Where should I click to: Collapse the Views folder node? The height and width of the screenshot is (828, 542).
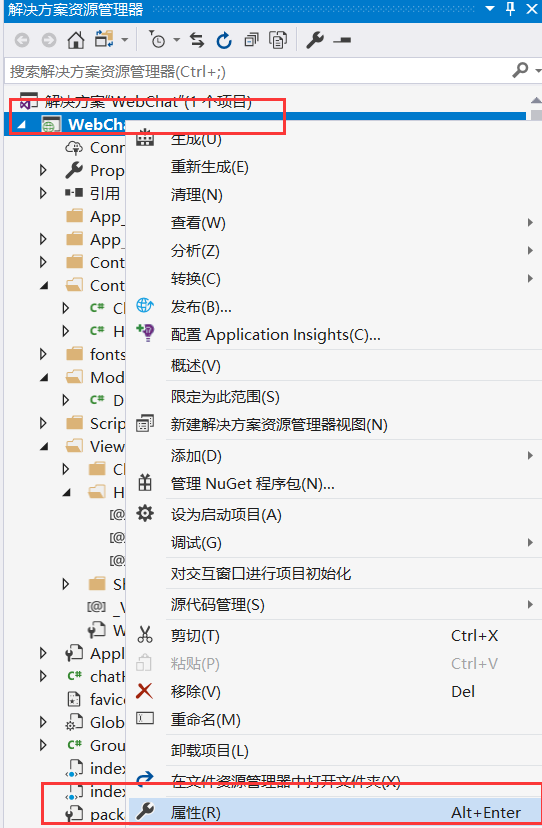pos(44,447)
